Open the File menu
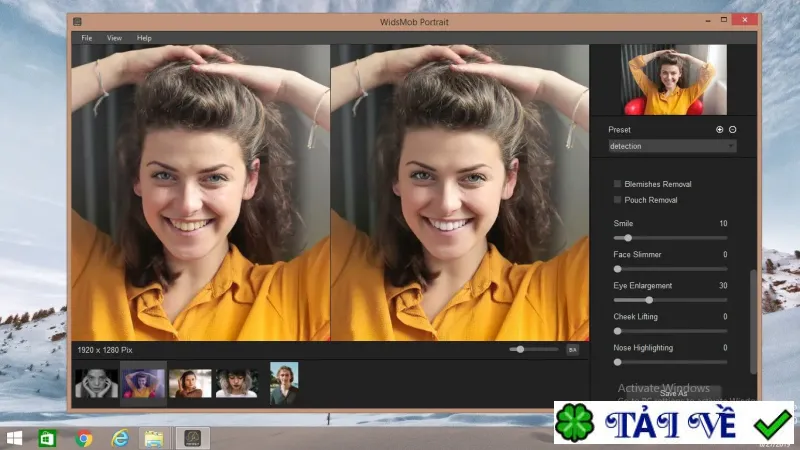 point(87,38)
